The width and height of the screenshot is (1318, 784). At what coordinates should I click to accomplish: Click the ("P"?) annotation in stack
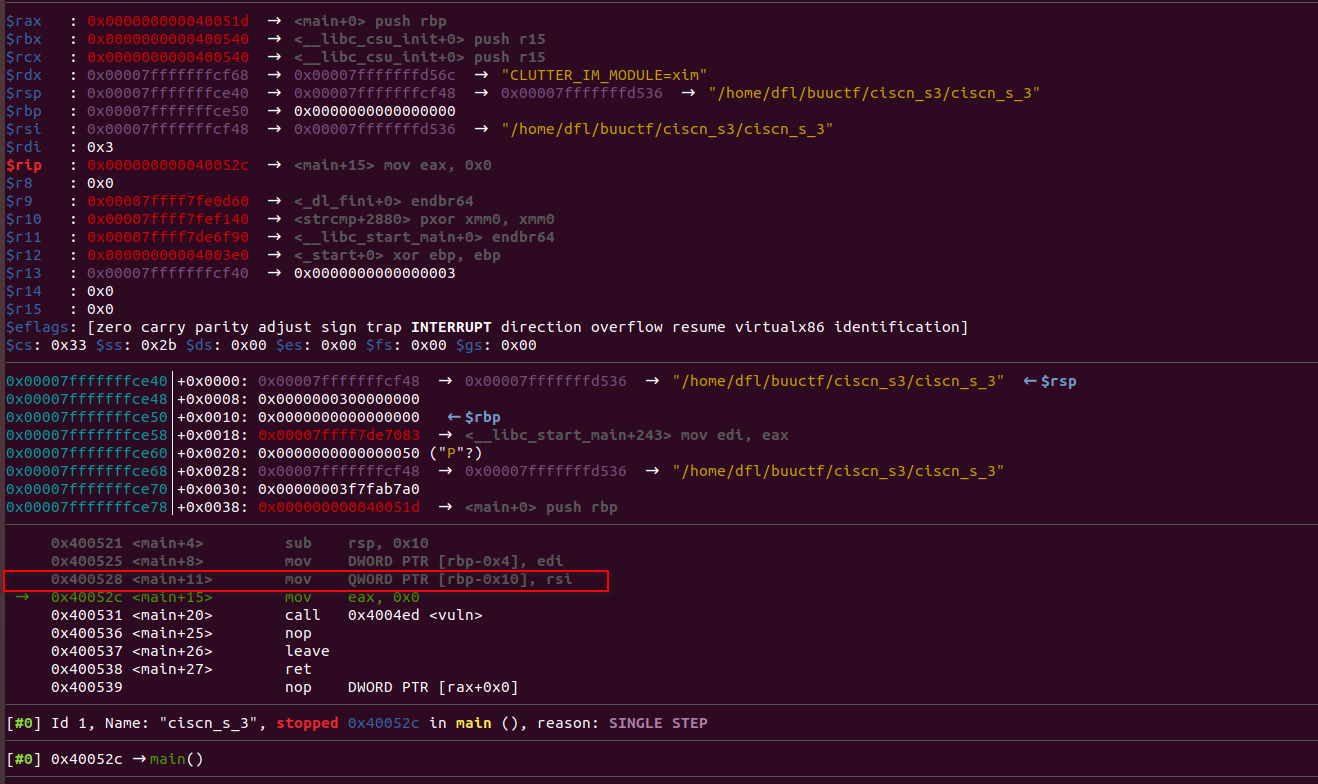457,453
